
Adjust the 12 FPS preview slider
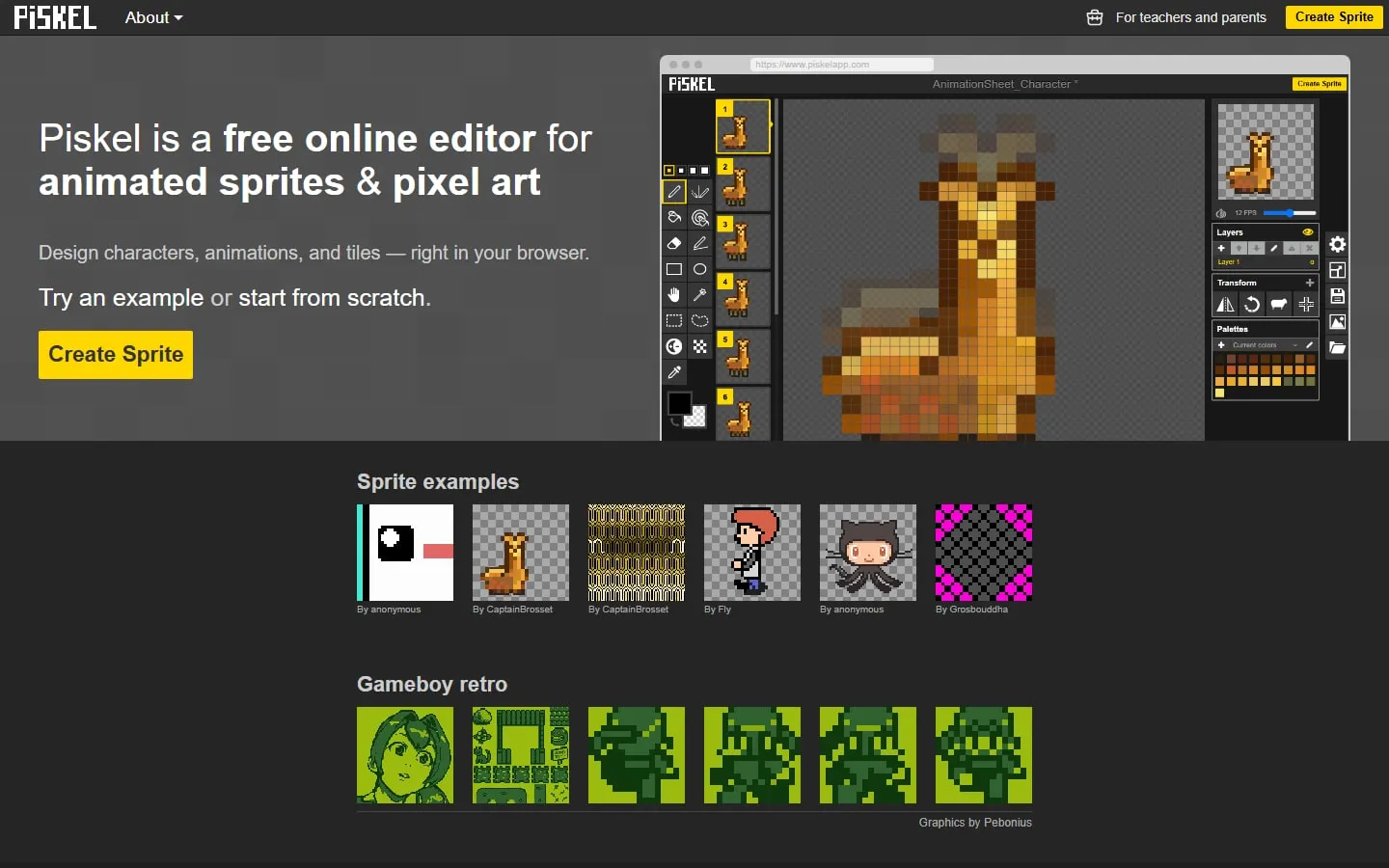1290,213
